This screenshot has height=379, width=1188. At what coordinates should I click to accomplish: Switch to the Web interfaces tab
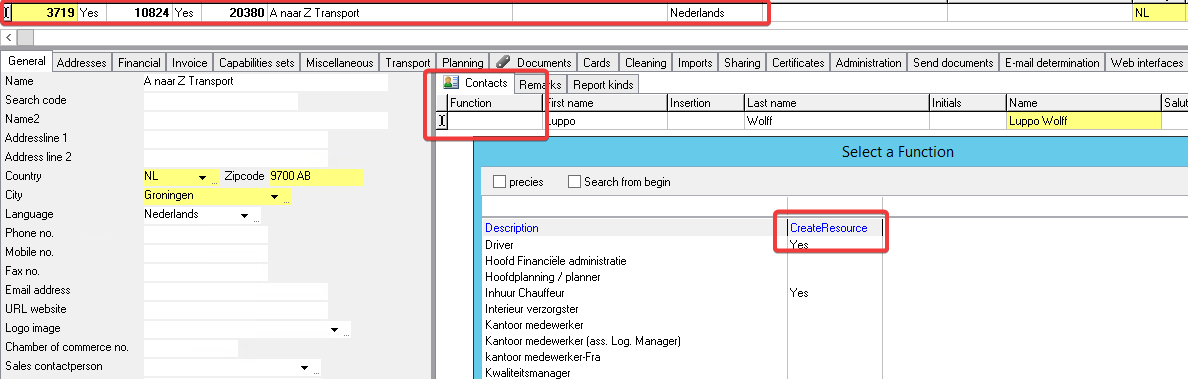[x=1146, y=63]
